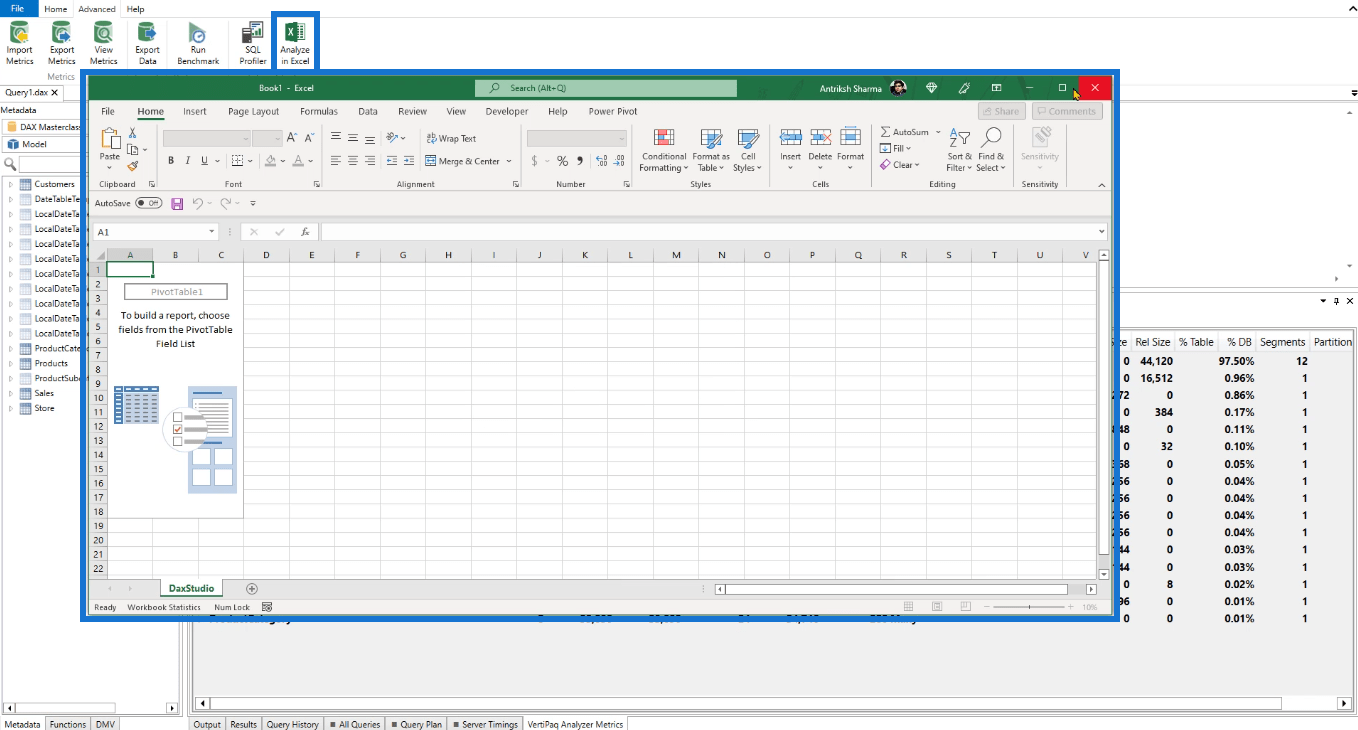Image resolution: width=1358 pixels, height=730 pixels.
Task: Open the Developer tab in Excel
Action: tap(507, 112)
